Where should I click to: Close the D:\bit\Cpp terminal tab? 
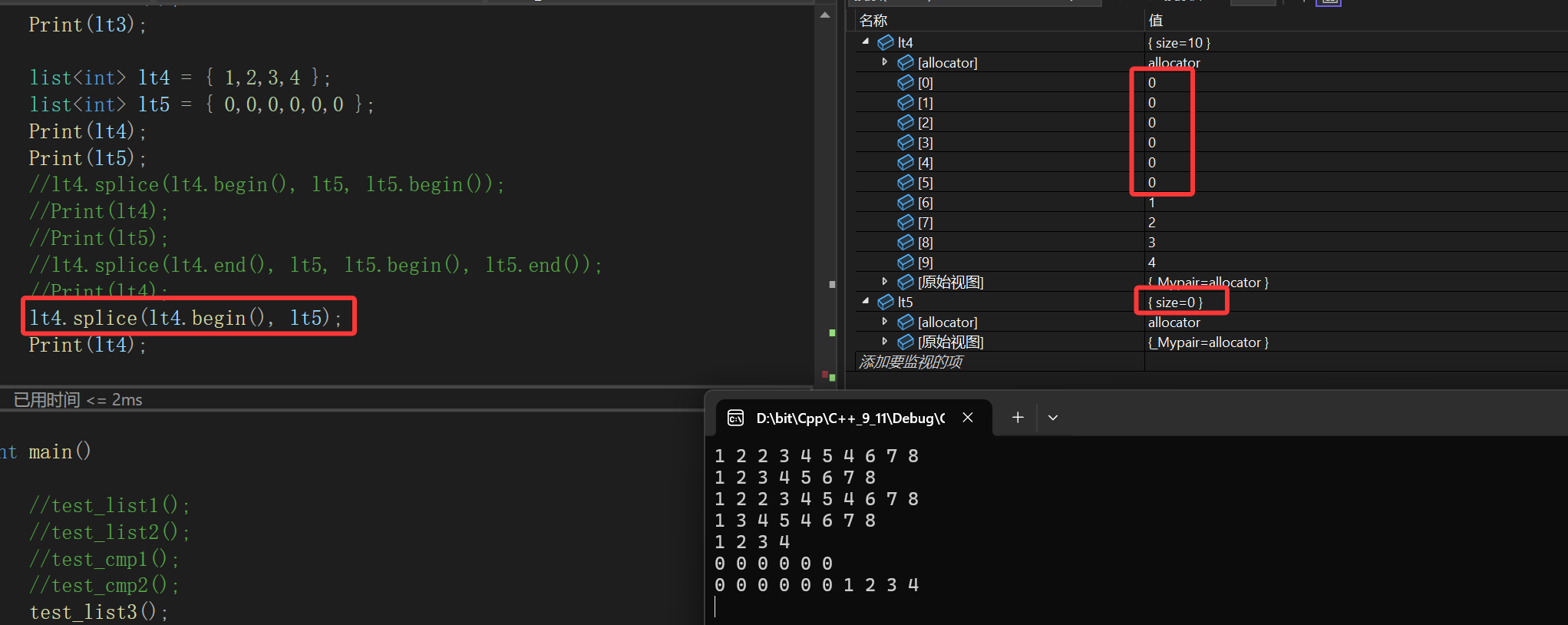coord(968,417)
